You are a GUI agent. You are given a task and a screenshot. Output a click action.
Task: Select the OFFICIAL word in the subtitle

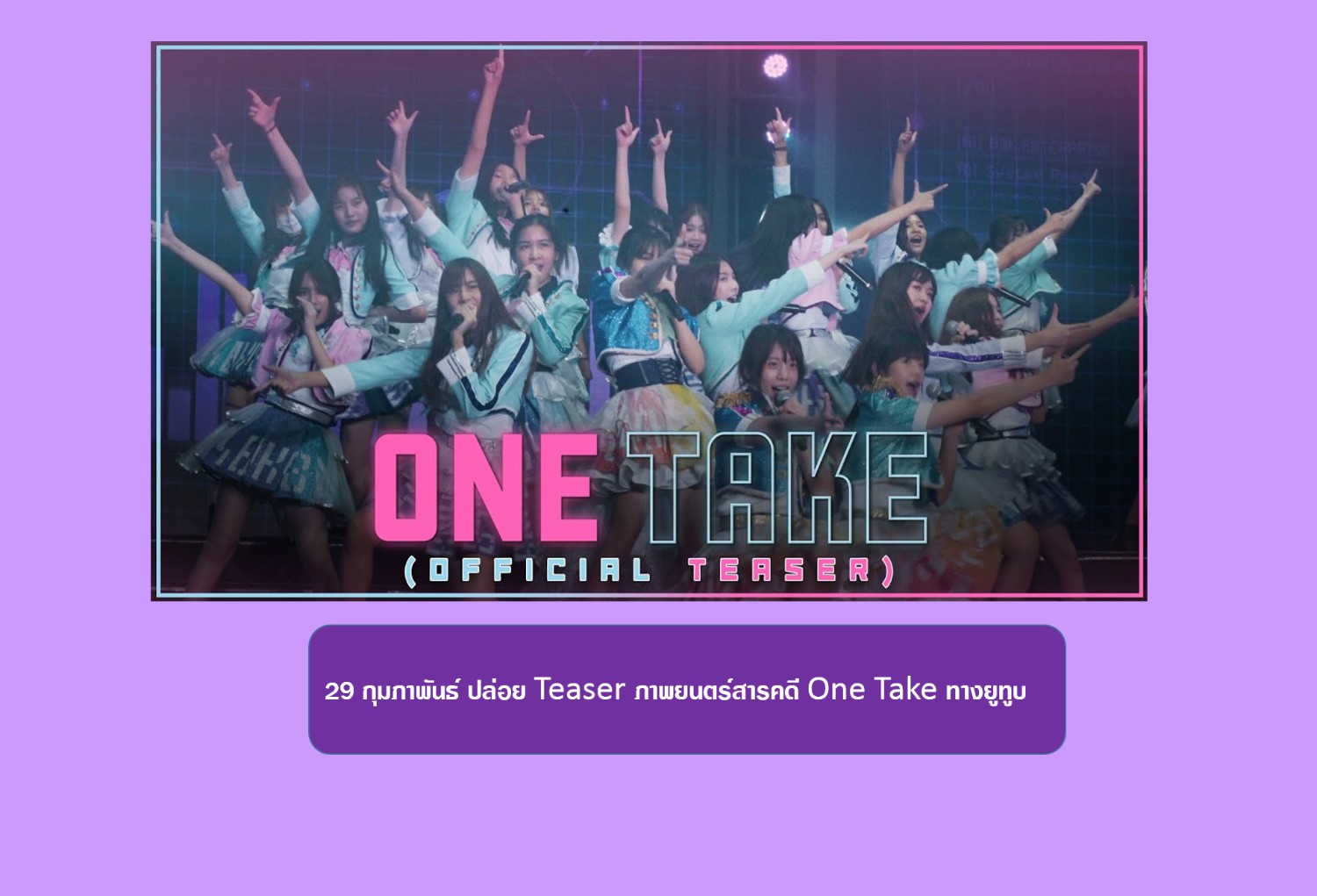coord(540,570)
